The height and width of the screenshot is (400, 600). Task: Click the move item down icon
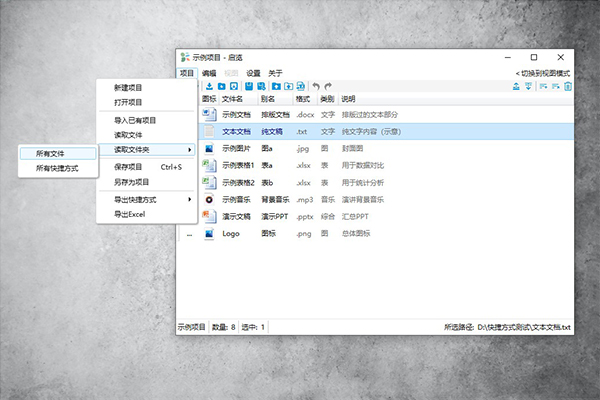[528, 86]
